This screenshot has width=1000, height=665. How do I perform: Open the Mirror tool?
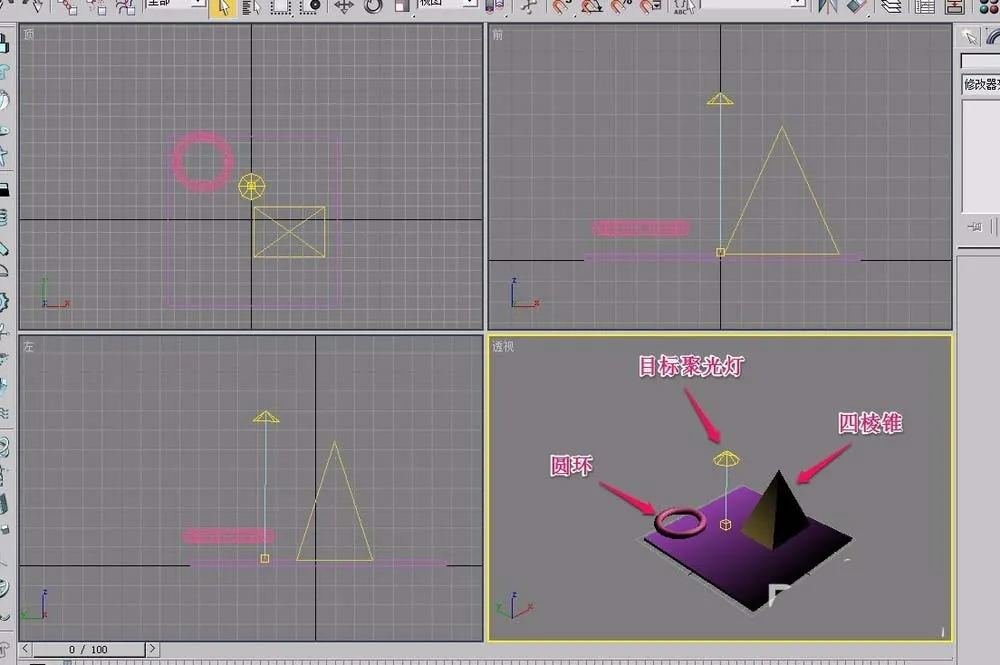click(828, 7)
